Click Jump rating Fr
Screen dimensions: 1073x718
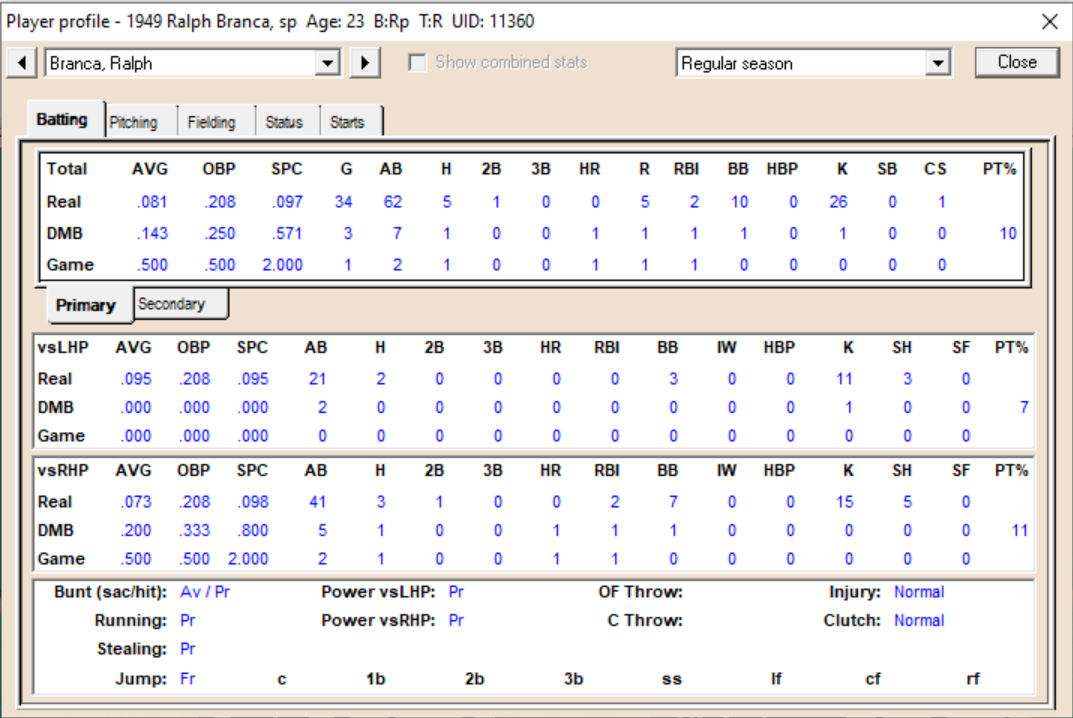188,679
